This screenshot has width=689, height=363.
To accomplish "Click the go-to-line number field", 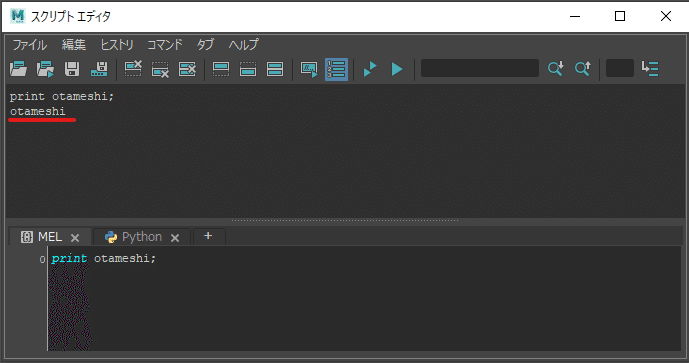I will [620, 68].
